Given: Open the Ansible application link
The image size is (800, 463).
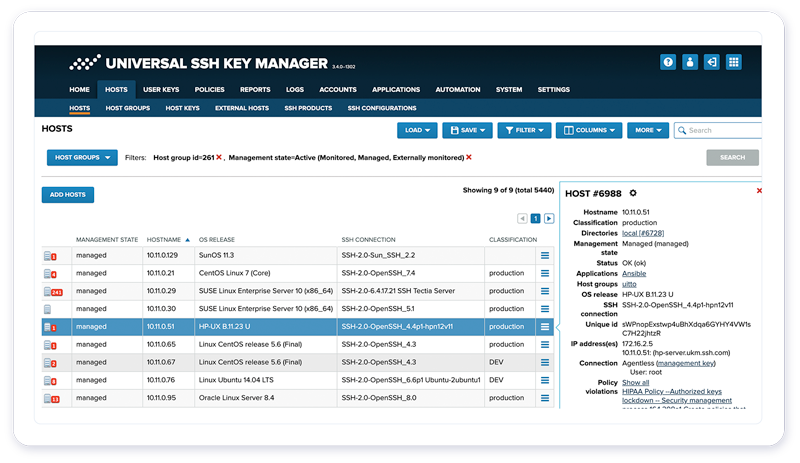Looking at the screenshot, I should point(635,273).
